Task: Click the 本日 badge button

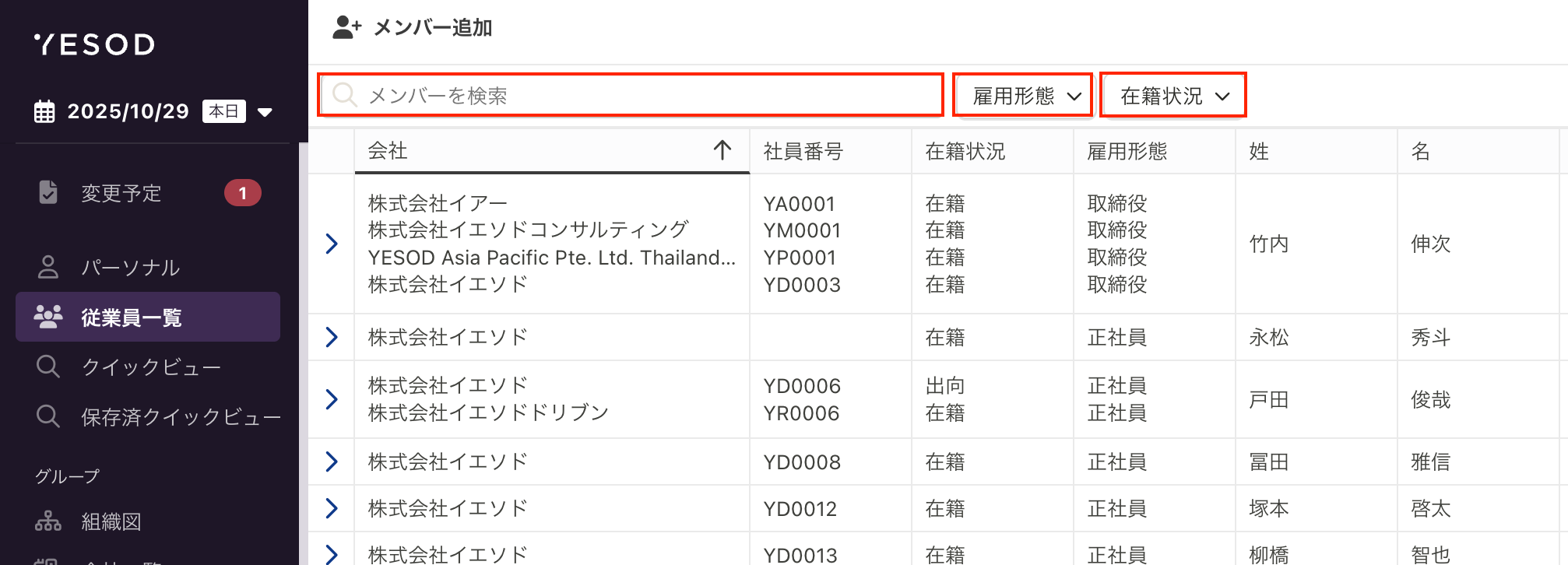Action: [x=223, y=111]
